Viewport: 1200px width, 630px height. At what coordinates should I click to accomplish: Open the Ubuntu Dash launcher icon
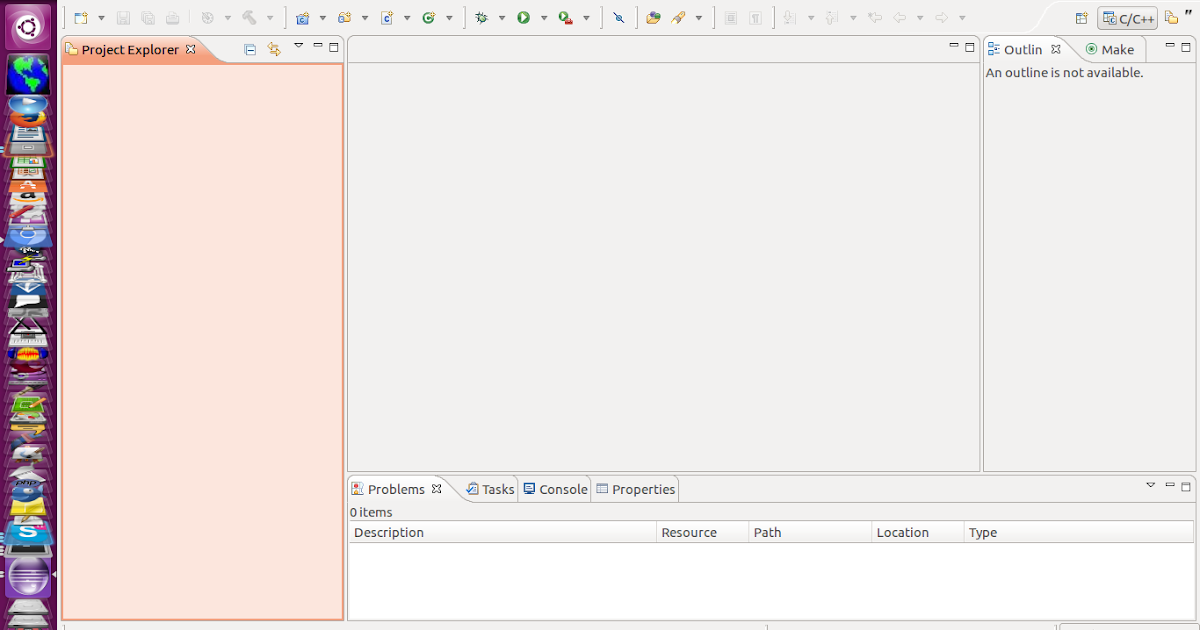[28, 27]
